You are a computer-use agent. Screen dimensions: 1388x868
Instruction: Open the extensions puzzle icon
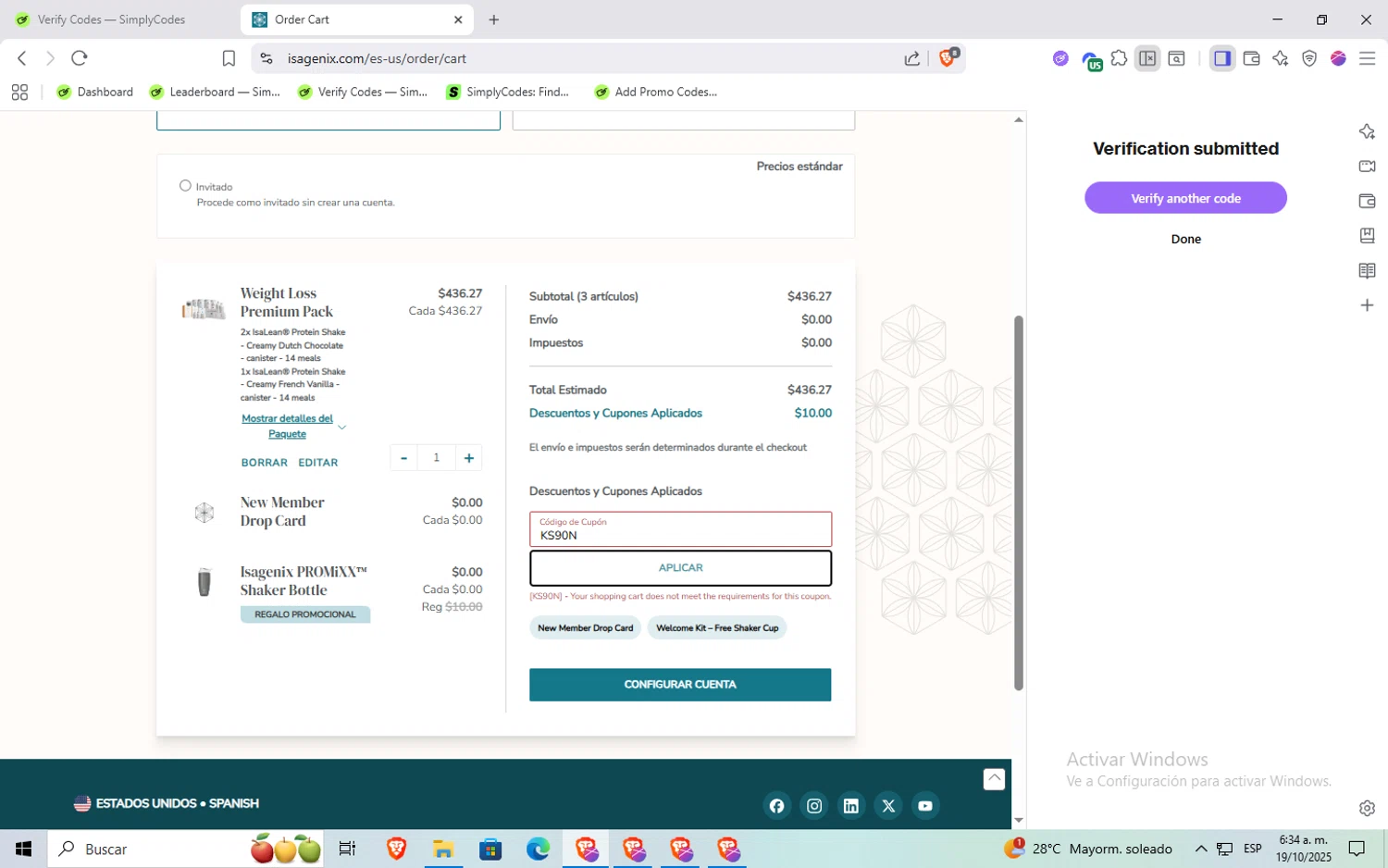1119,58
